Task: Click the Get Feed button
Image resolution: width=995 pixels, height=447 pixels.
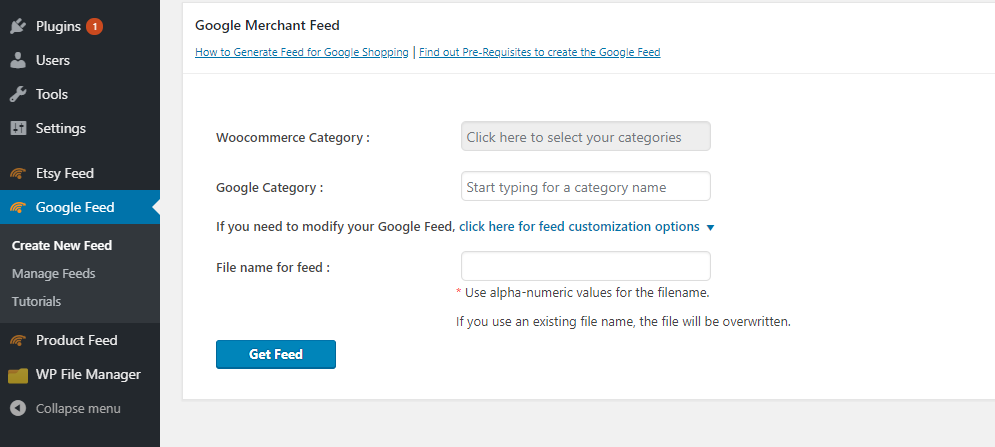Action: pos(275,354)
